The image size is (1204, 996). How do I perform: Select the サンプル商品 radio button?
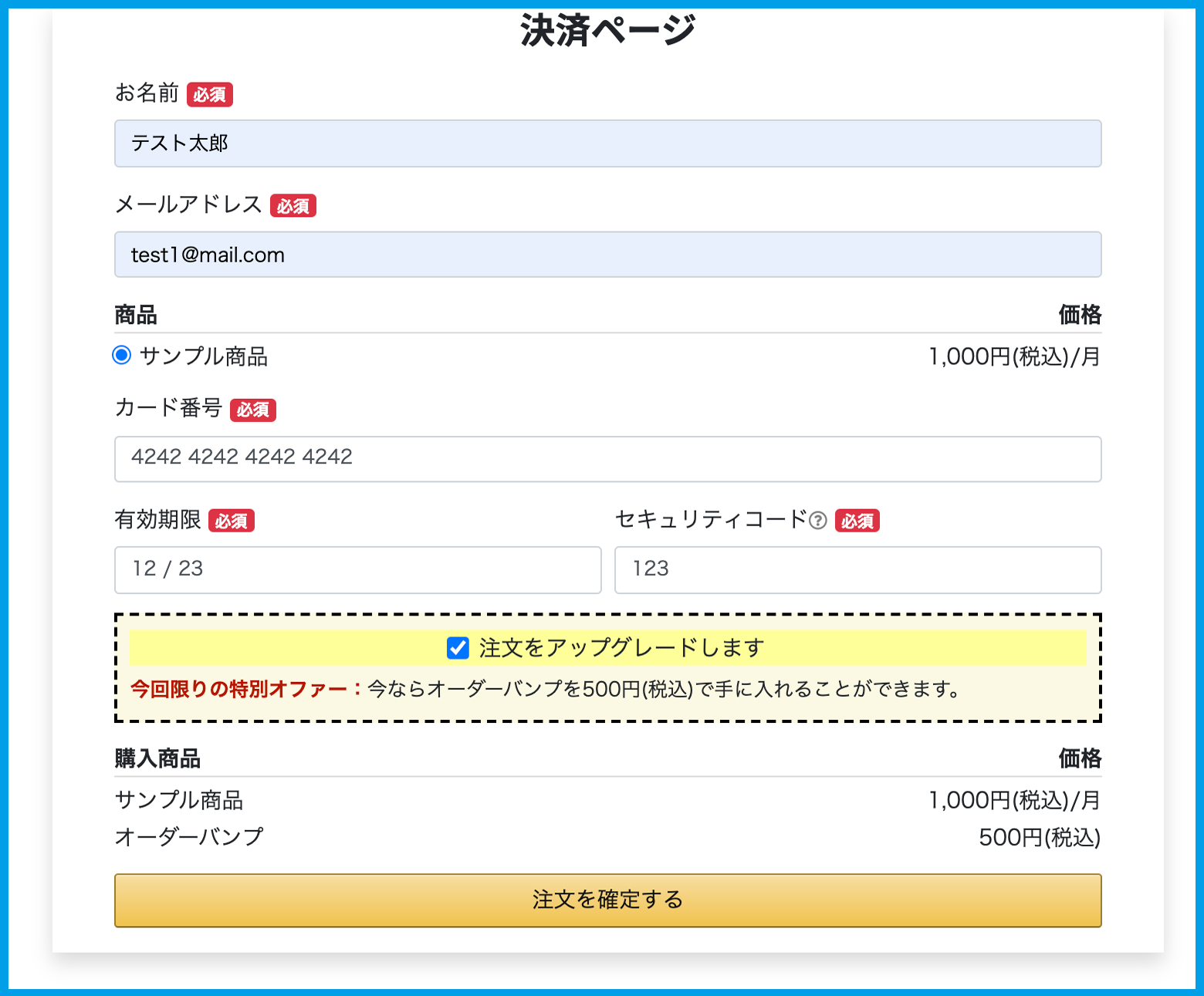[x=122, y=356]
